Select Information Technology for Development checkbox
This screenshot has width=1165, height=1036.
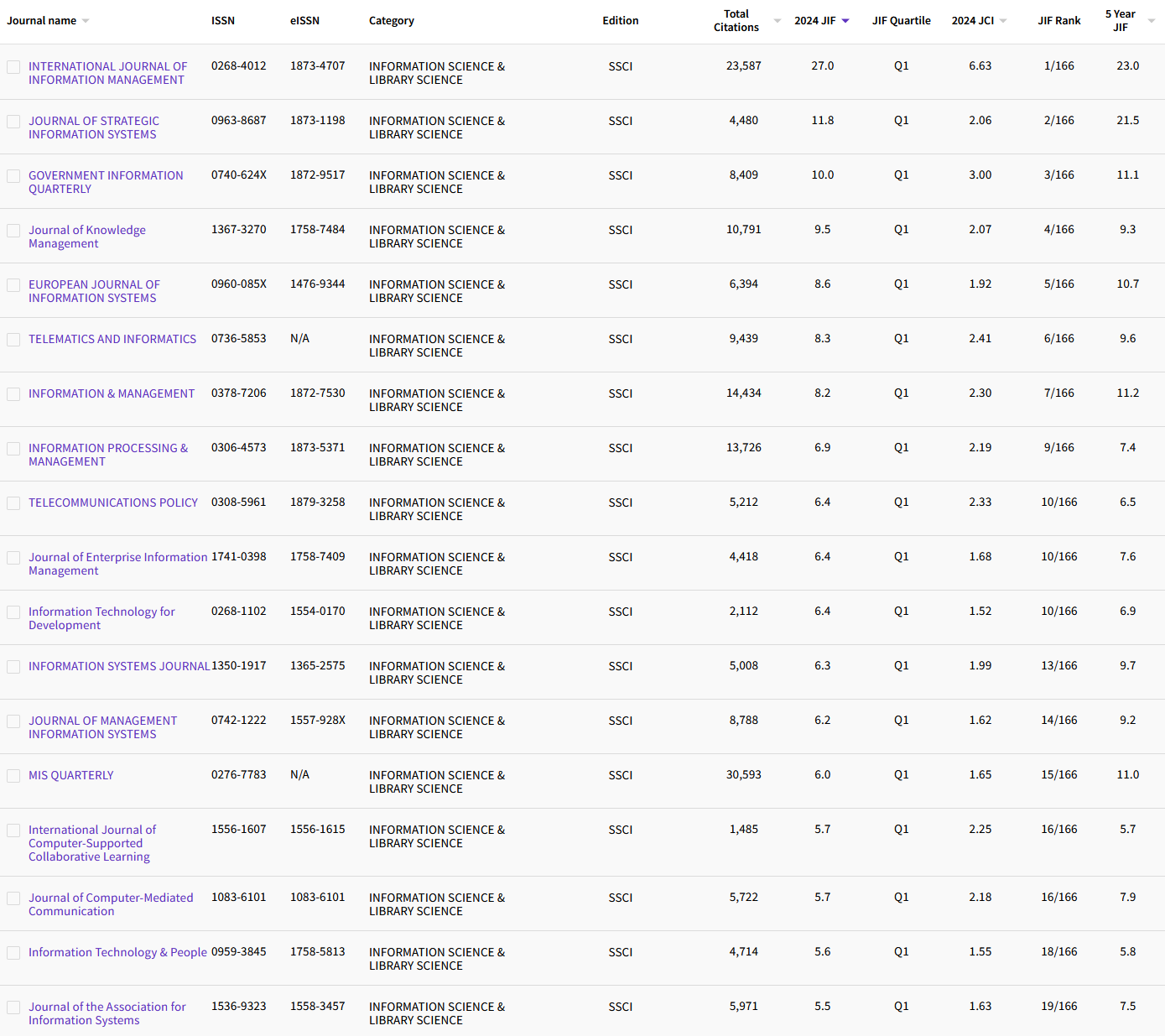click(x=13, y=612)
